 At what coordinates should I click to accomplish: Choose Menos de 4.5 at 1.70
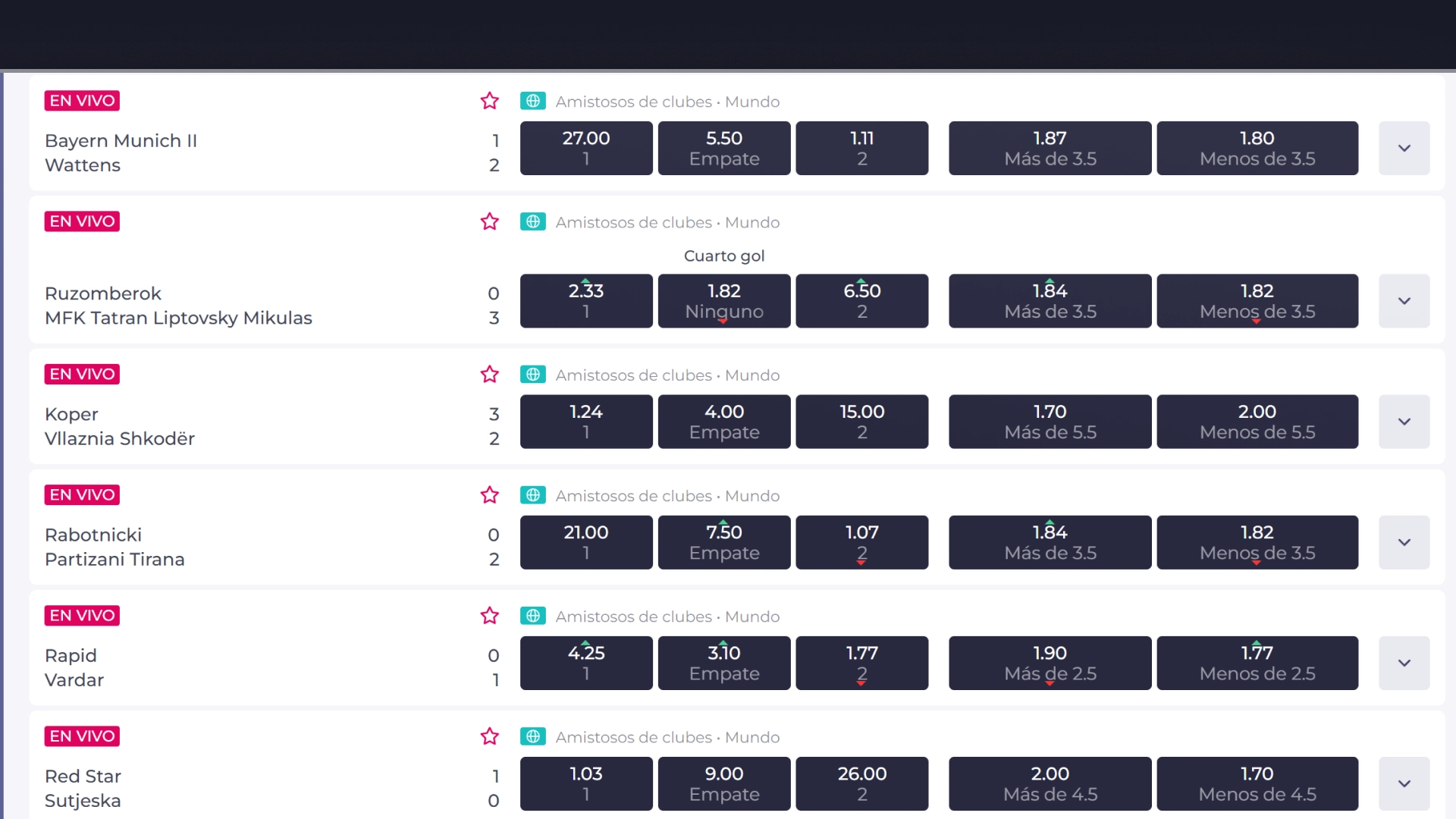pyautogui.click(x=1257, y=783)
